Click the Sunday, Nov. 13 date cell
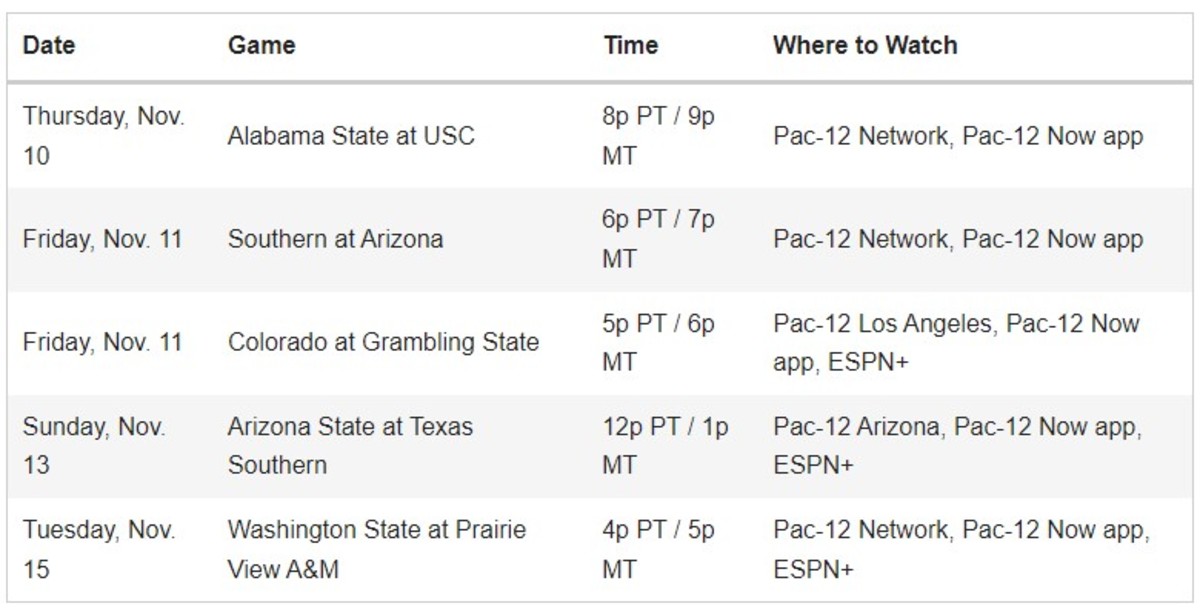The image size is (1200, 612). click(95, 445)
